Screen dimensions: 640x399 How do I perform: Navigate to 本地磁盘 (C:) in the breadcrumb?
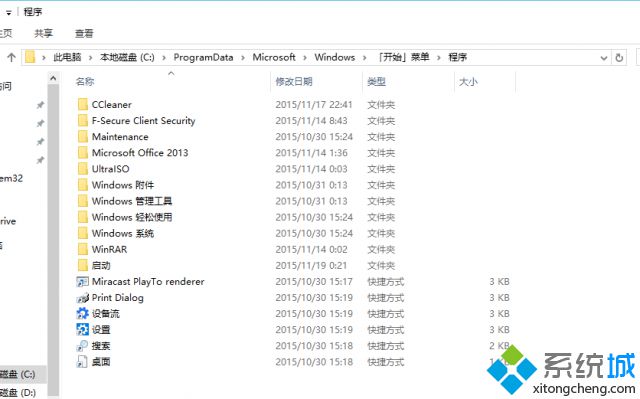pos(127,57)
